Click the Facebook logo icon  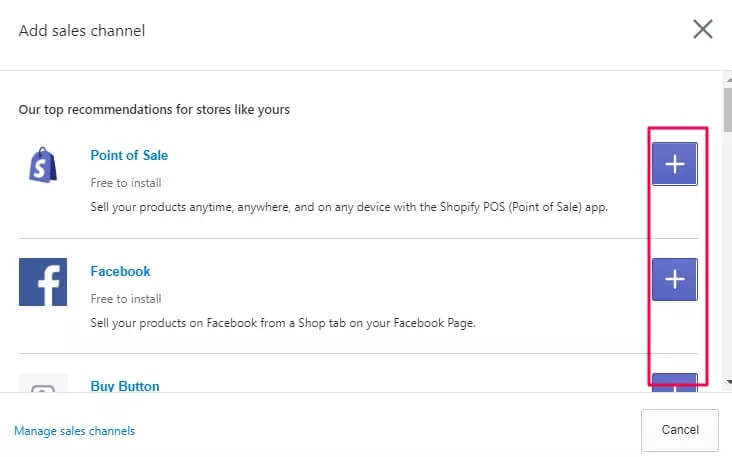[x=43, y=282]
